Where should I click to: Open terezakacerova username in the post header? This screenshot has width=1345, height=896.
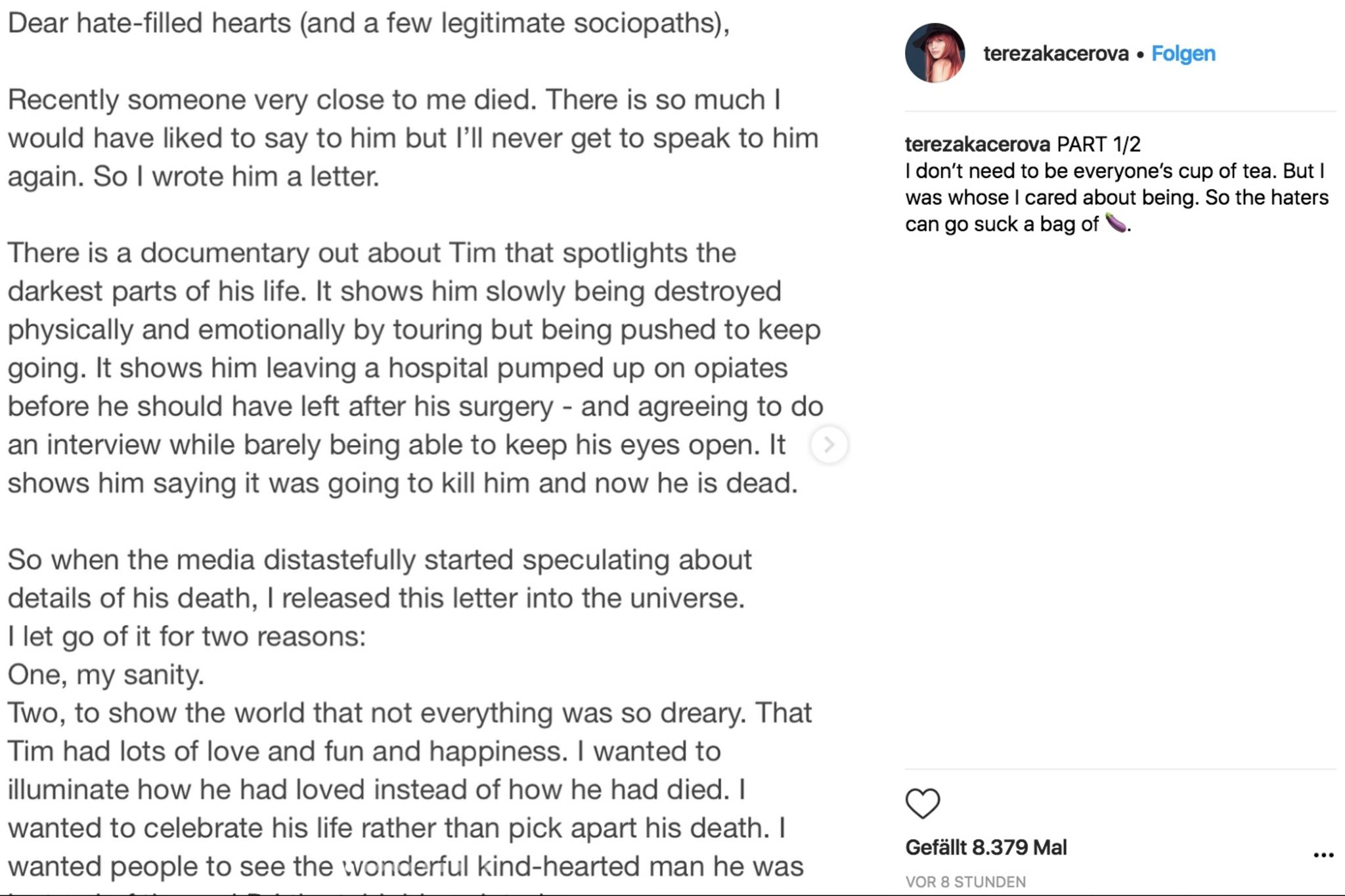tap(1055, 53)
